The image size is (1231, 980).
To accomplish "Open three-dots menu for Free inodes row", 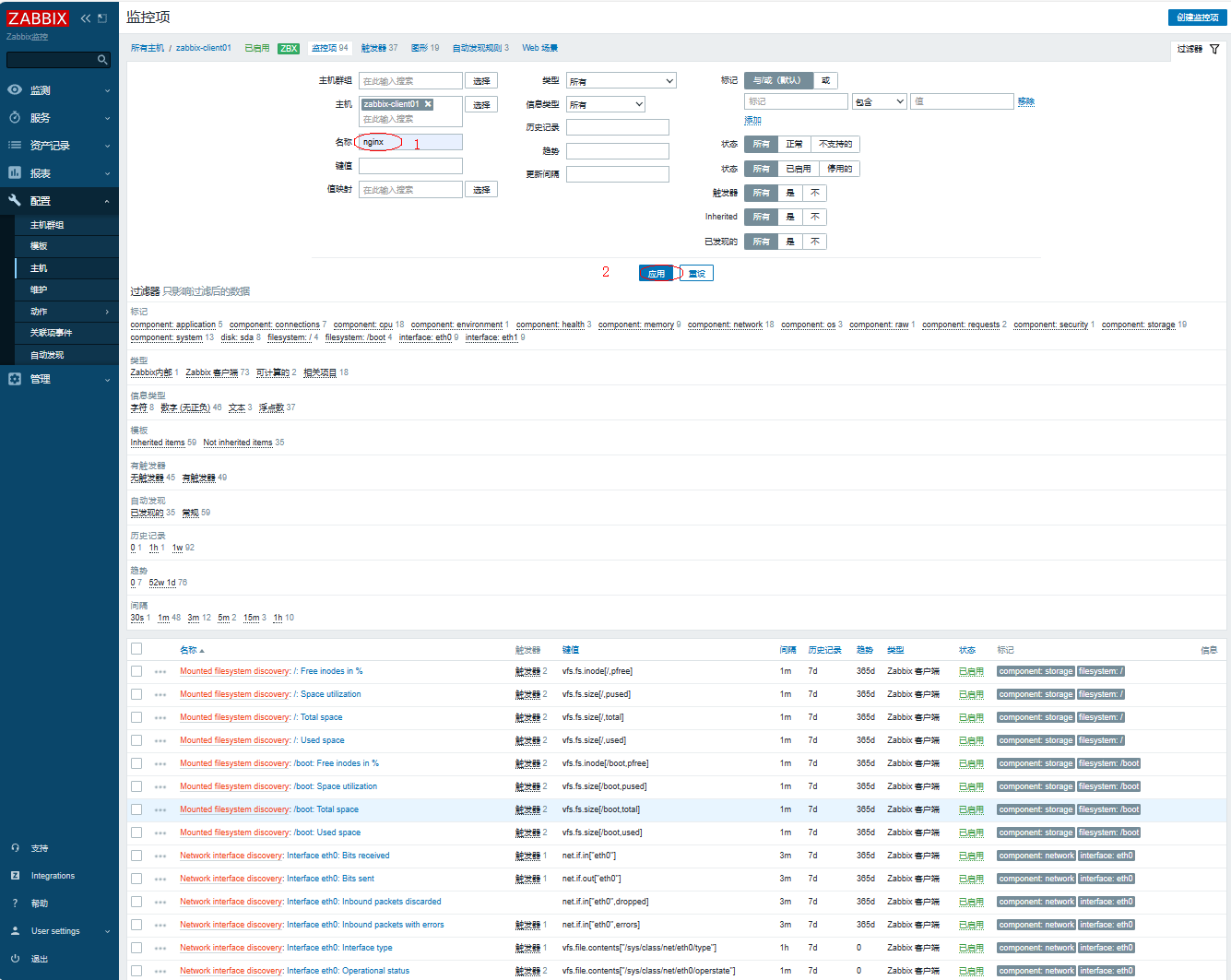I will click(x=160, y=672).
